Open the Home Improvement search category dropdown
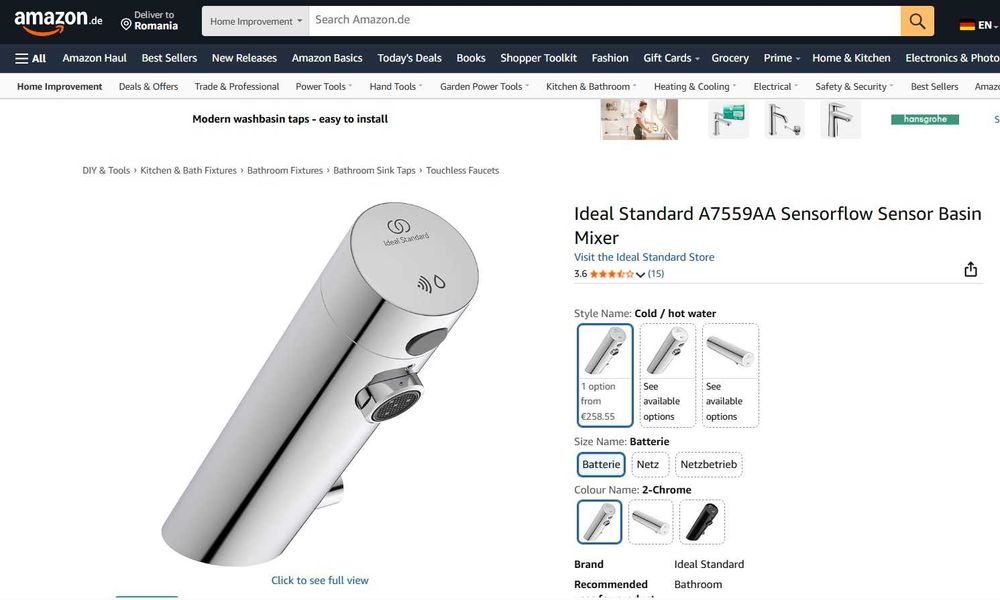 pos(256,21)
